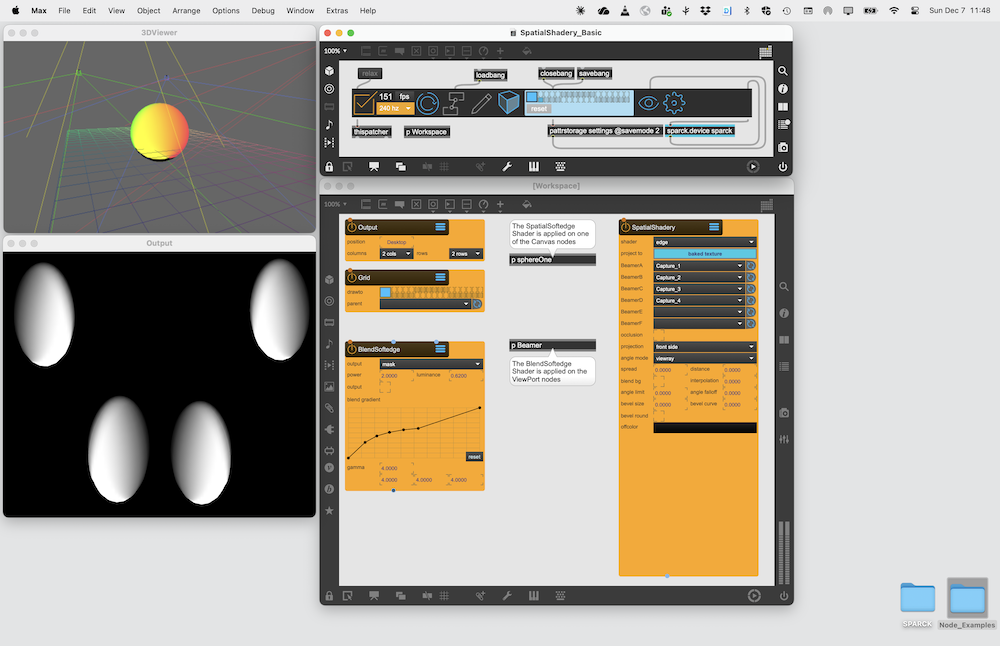Toggle the occlusion checkbox in SpatialShadery
The width and height of the screenshot is (1000, 646).
click(658, 335)
